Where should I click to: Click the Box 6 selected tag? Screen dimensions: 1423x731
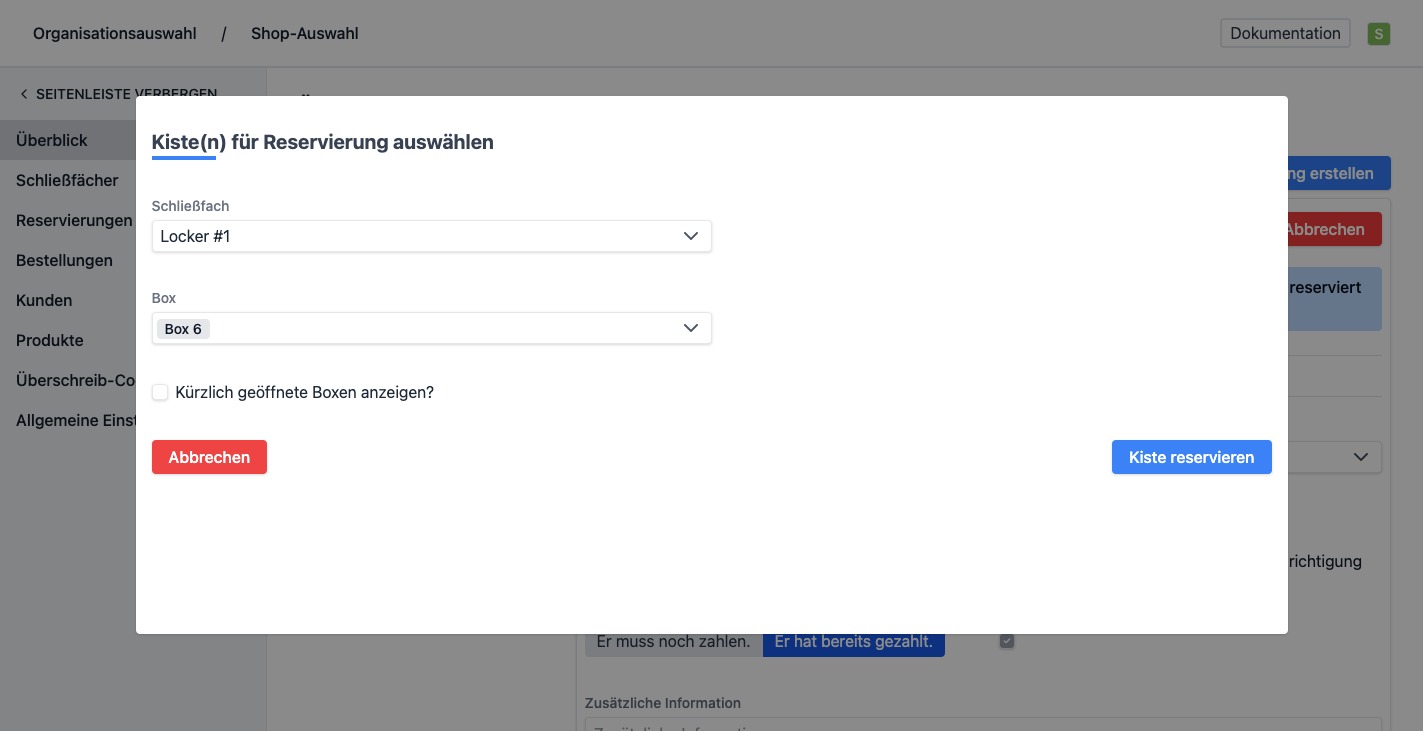[x=183, y=329]
